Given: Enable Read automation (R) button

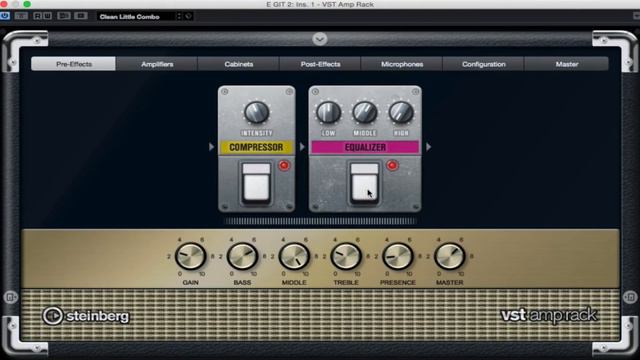Looking at the screenshot, I should [38, 16].
